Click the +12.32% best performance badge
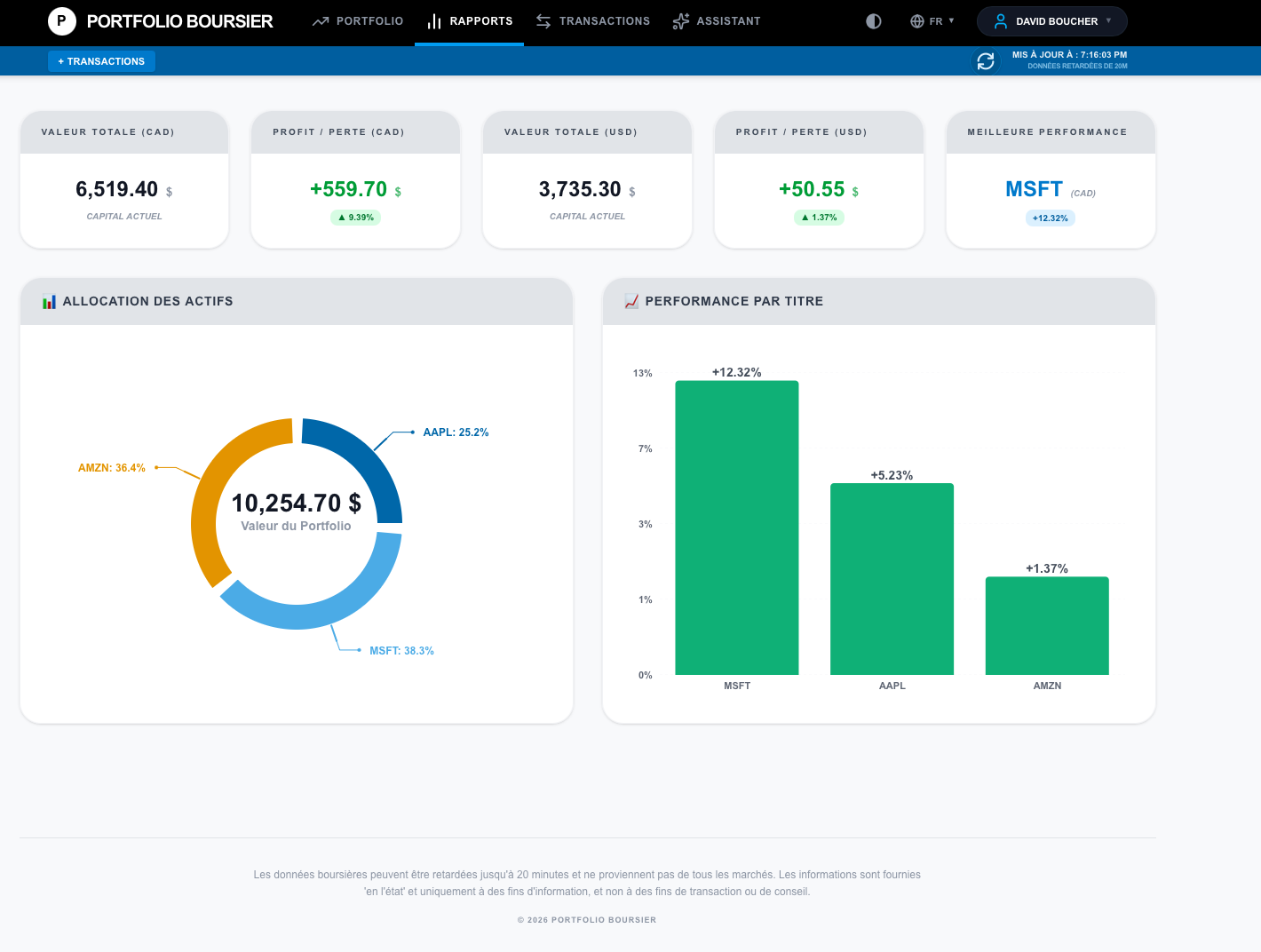Screen dimensions: 1261x952 tap(1050, 218)
